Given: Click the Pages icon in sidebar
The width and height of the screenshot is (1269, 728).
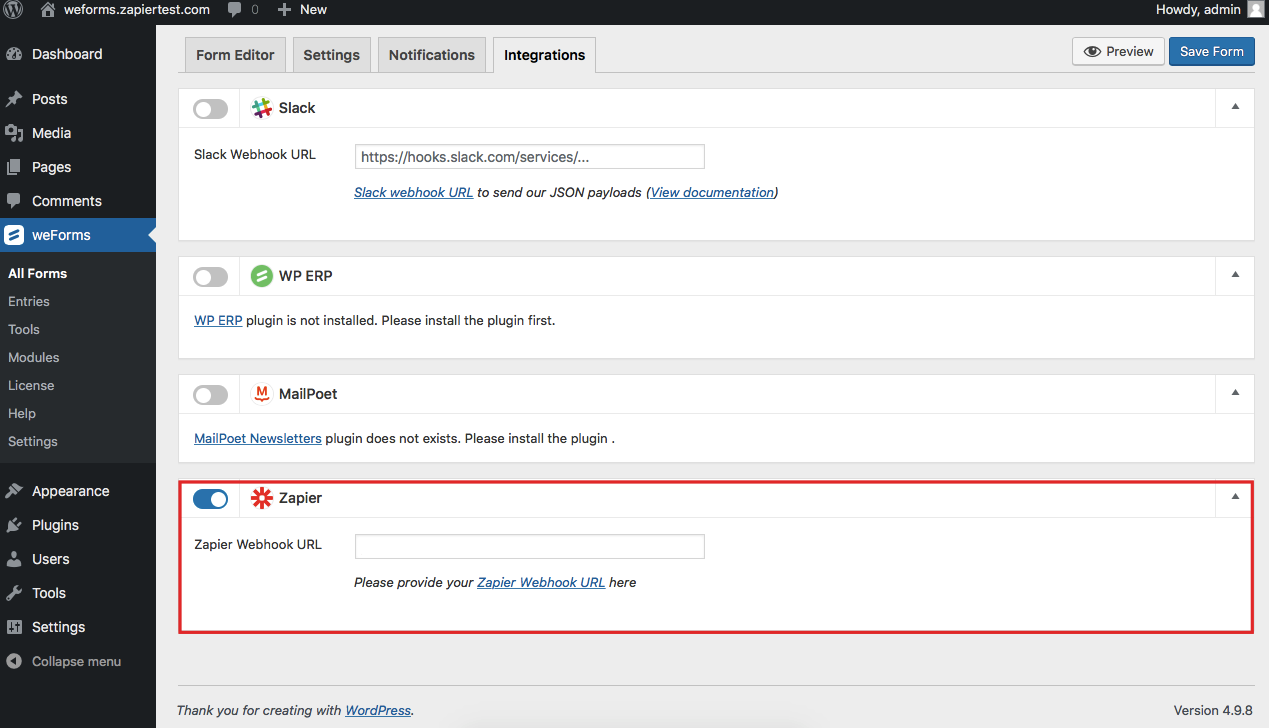Looking at the screenshot, I should point(15,167).
